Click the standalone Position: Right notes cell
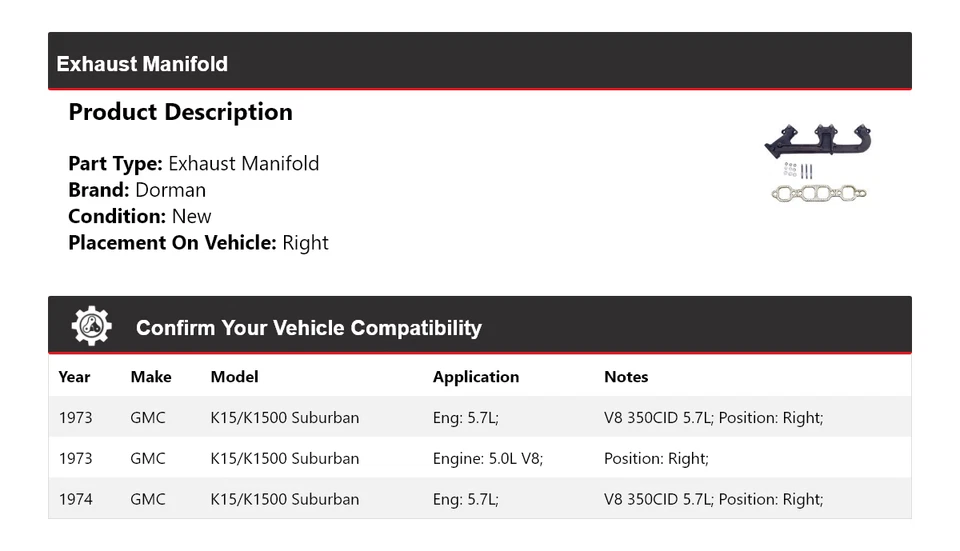Viewport: 960px width, 551px height. coord(656,458)
